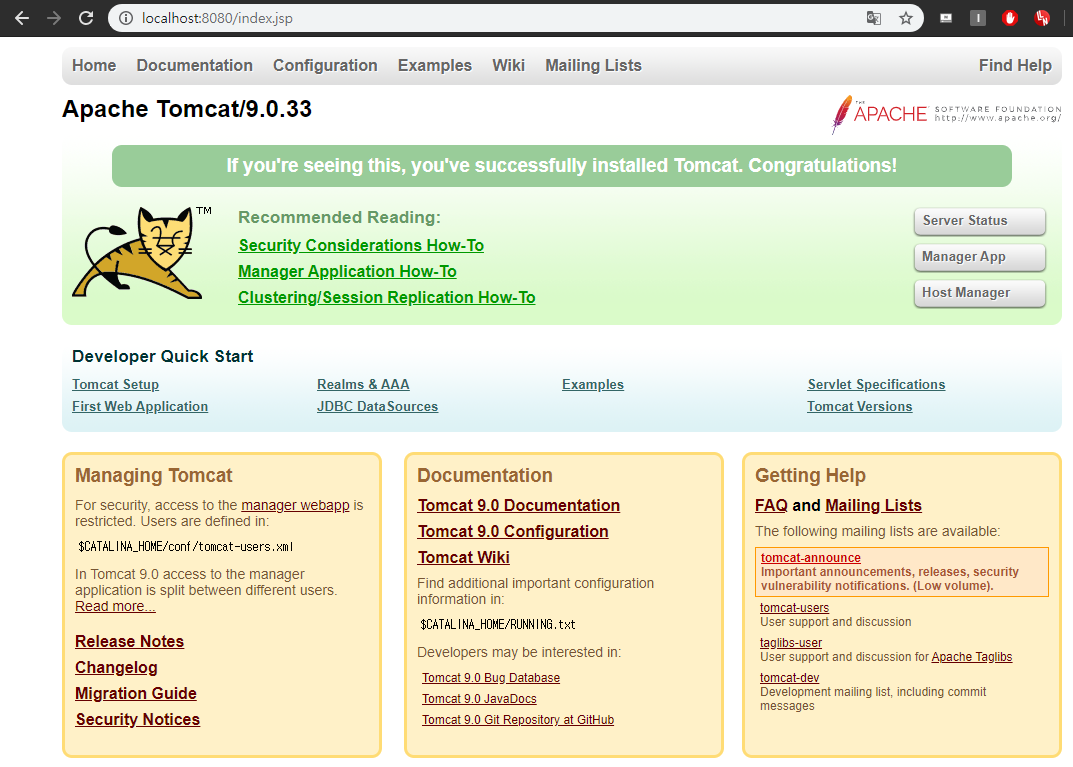The image size is (1073, 767).
Task: Open Clustering/Session Replication How-To link
Action: (387, 298)
